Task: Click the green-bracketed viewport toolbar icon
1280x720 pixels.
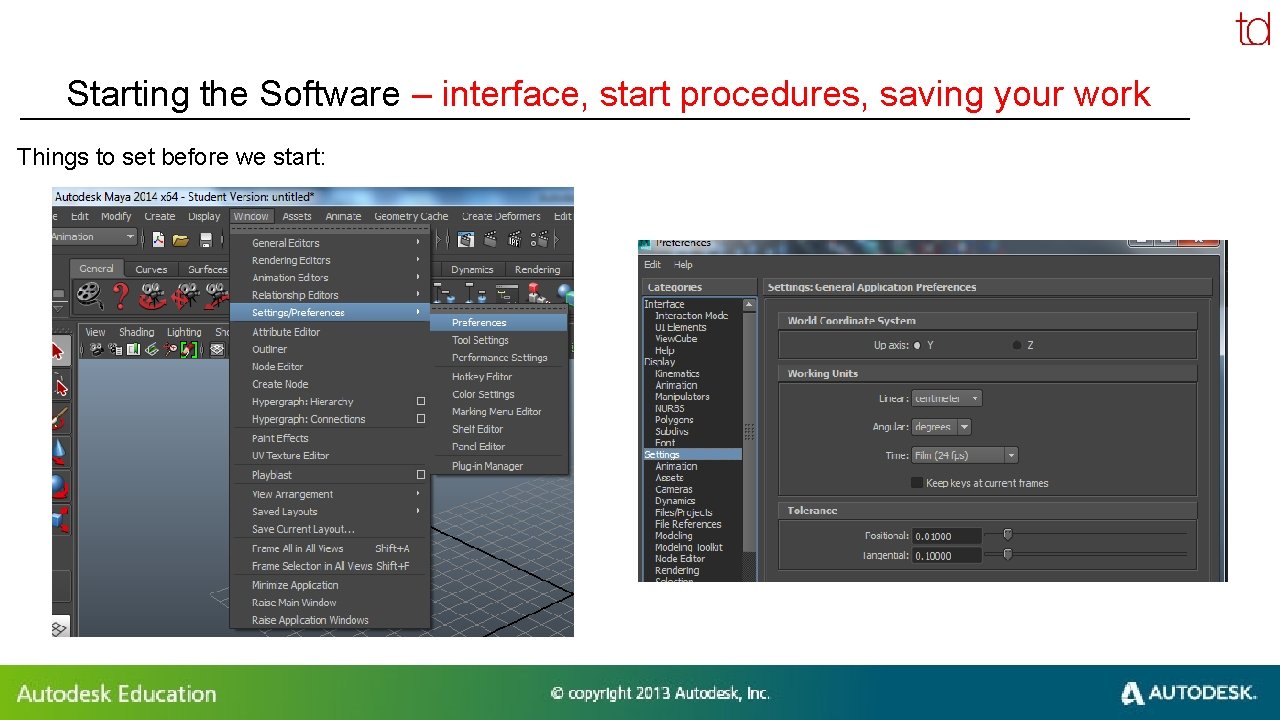Action: (x=187, y=349)
